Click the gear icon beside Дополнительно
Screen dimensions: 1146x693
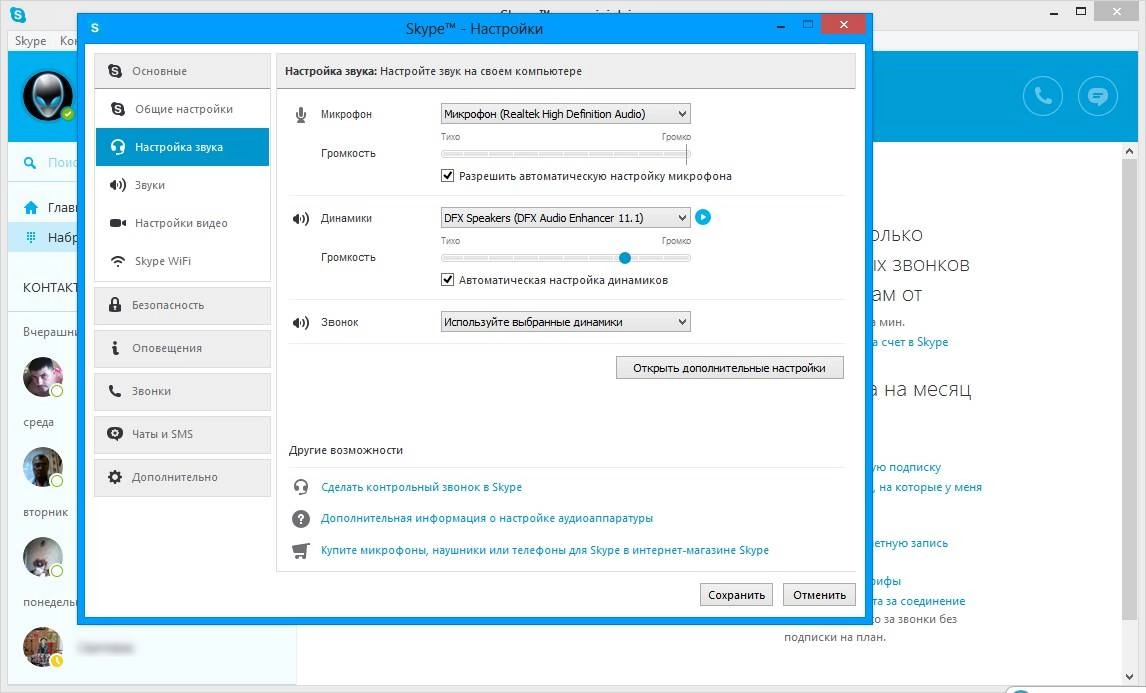point(115,477)
